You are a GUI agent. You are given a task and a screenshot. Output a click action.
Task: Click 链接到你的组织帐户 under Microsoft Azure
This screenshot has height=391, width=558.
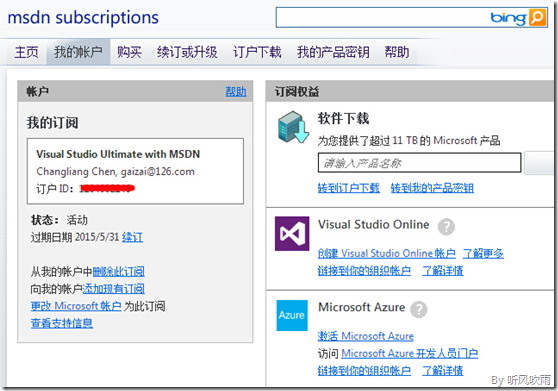pos(364,371)
